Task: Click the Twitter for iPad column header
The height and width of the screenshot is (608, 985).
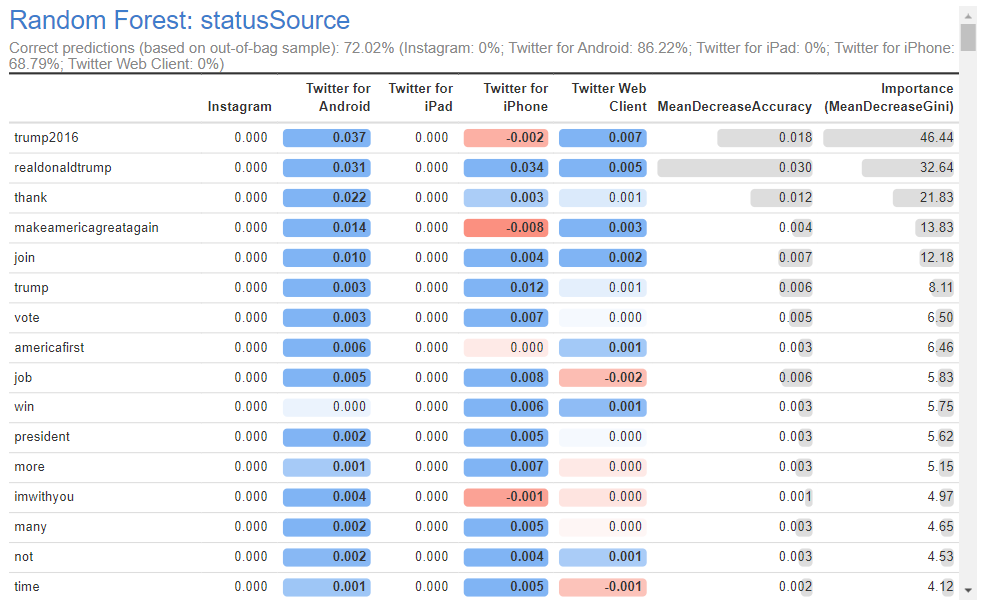Action: coord(420,97)
